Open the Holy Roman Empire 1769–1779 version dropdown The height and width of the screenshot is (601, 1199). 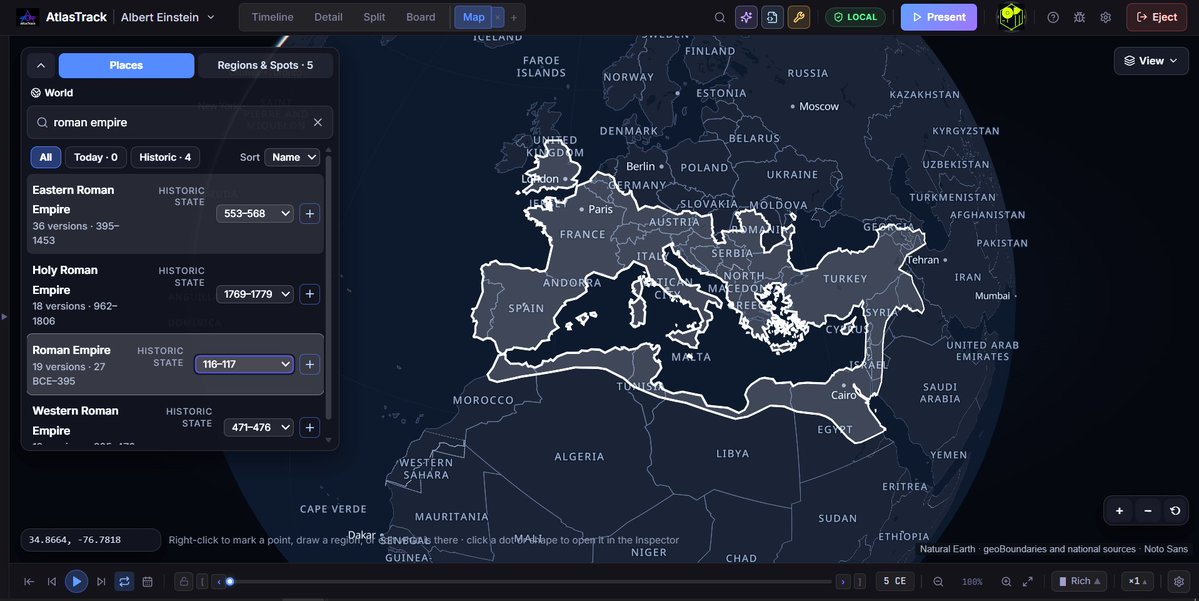255,294
